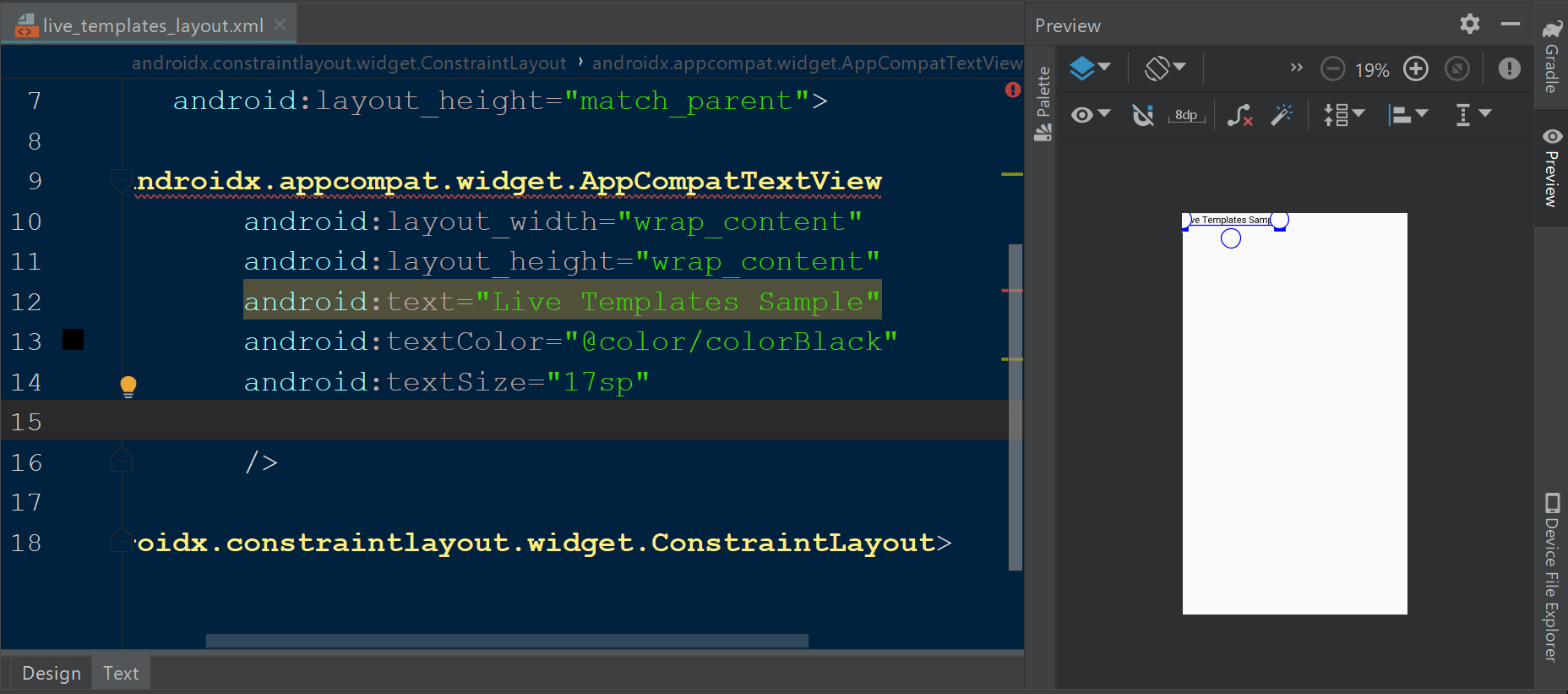Click the red error indicator in editor
Screen dimensions: 1568x694
click(1013, 90)
